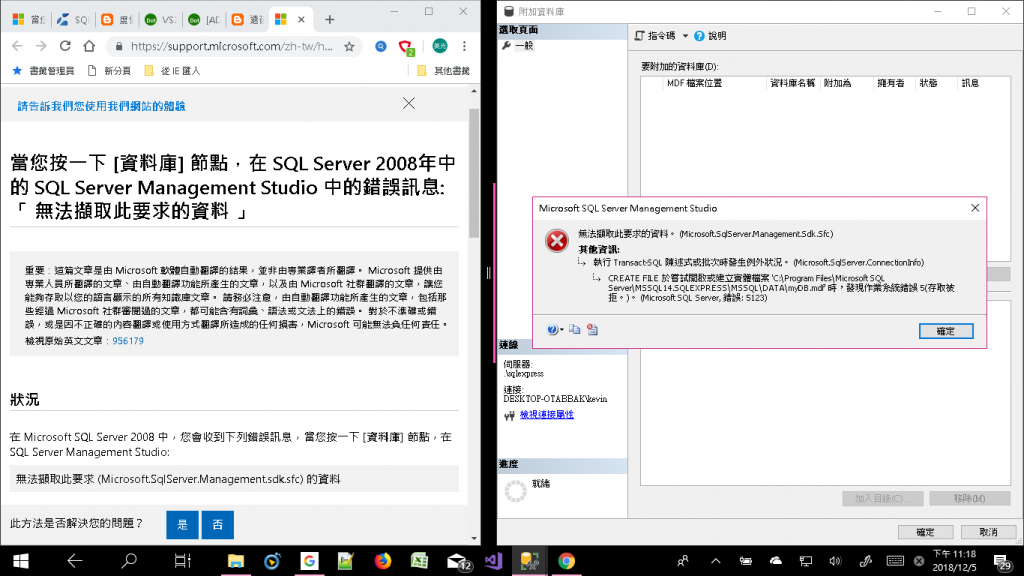The image size is (1024, 576).
Task: Open the 其他書籤 folder
Action: 443,71
